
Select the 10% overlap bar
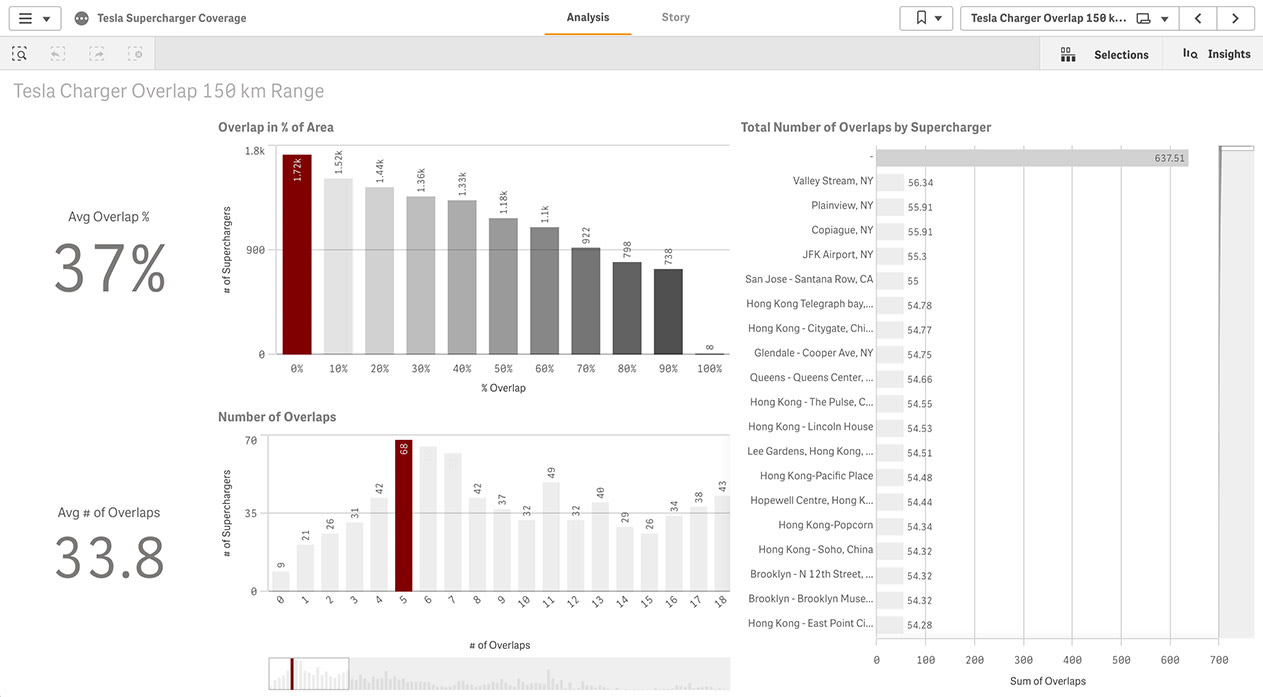coord(338,266)
